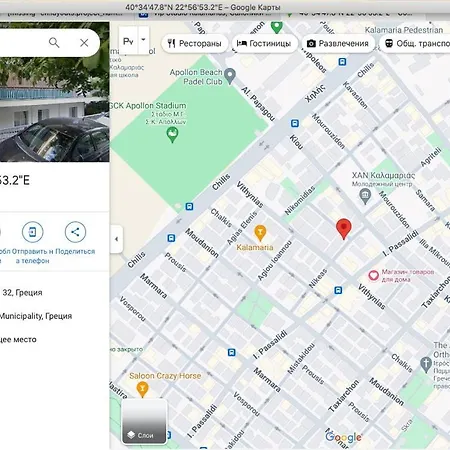Click the bus stop icon near Kiou
The width and height of the screenshot is (450, 450).
[x=295, y=124]
